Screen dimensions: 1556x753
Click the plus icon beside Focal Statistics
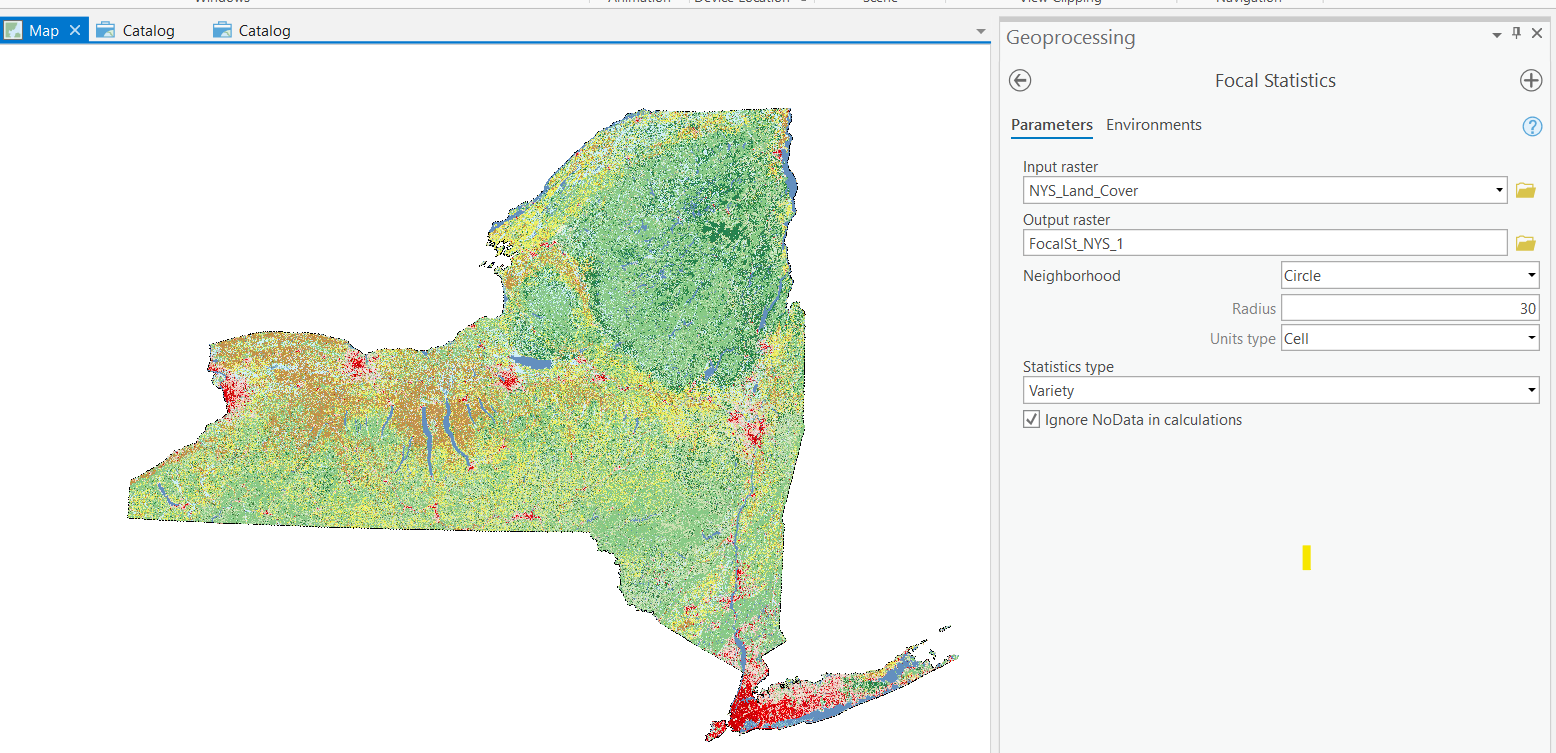tap(1530, 81)
